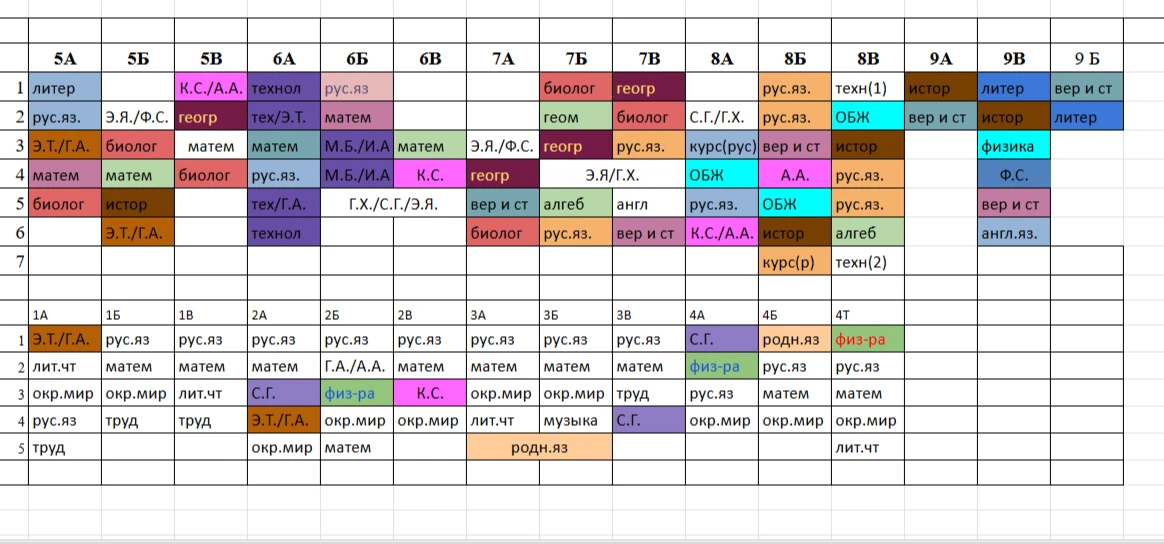This screenshot has width=1164, height=544.
Task: Click the merged Г.Х./С.Г./Э.Я. cell
Action: 393,204
